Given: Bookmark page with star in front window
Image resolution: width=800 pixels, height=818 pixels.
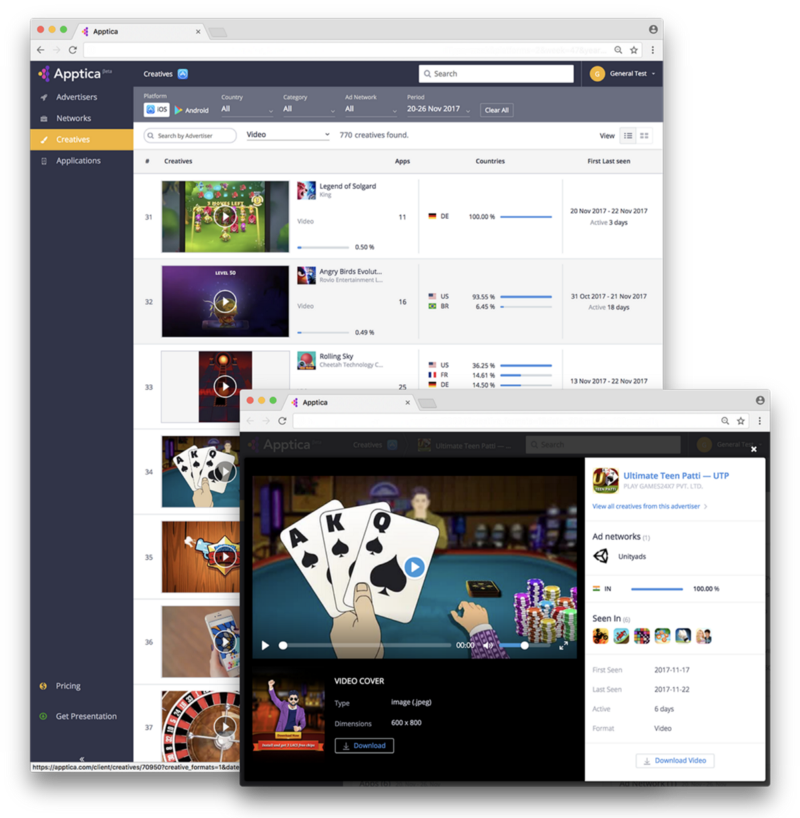Looking at the screenshot, I should point(741,421).
